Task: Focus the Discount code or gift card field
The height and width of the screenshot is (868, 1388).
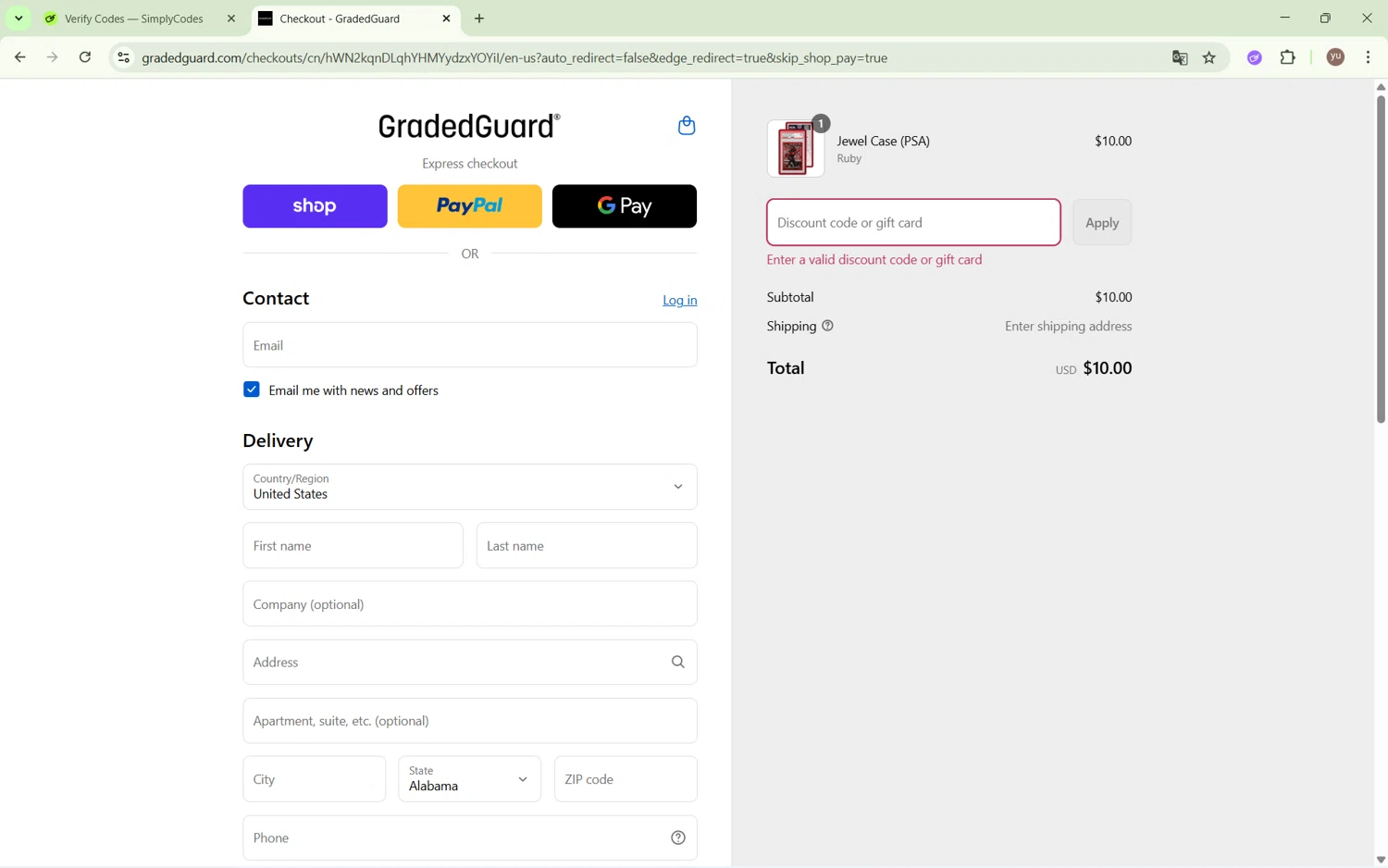Action: coord(913,222)
